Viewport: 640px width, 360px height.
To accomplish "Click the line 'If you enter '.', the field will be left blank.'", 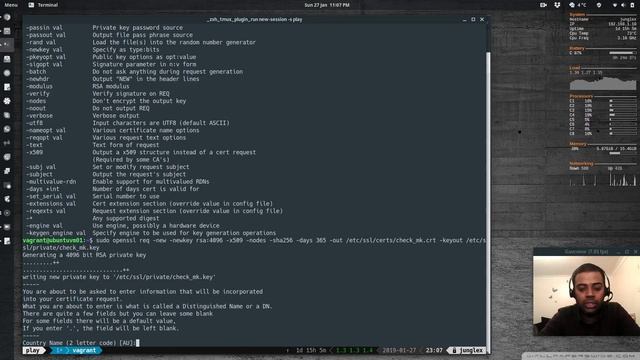I will click(100, 328).
